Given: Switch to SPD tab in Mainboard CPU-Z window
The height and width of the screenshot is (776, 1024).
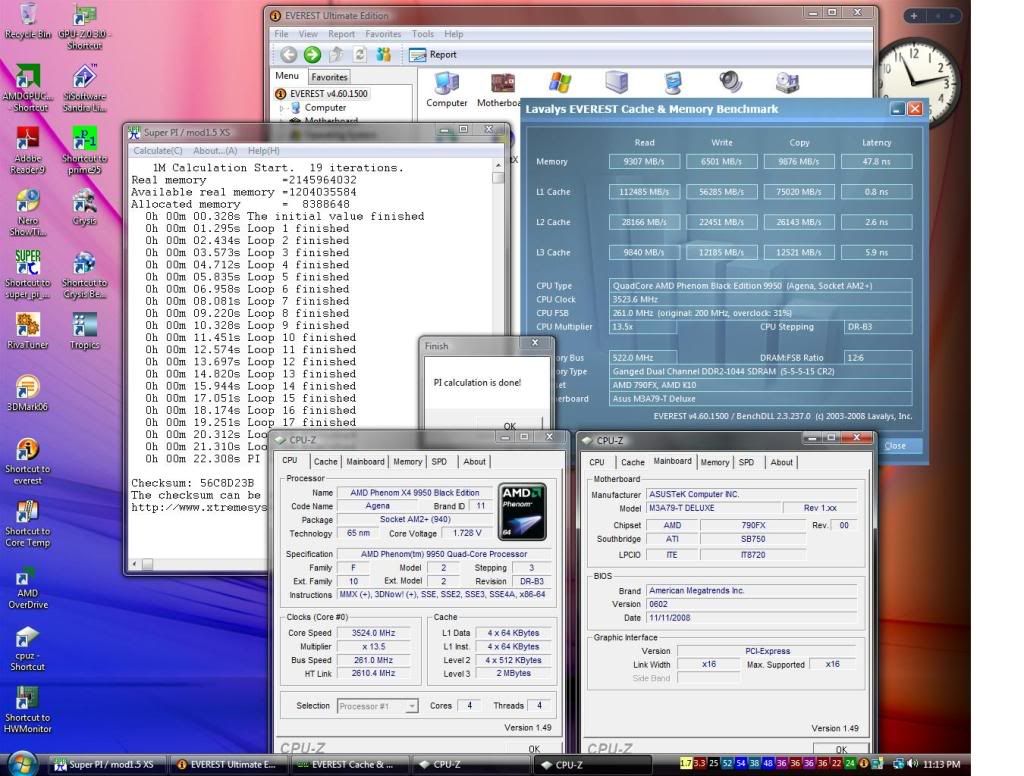Looking at the screenshot, I should pyautogui.click(x=746, y=462).
